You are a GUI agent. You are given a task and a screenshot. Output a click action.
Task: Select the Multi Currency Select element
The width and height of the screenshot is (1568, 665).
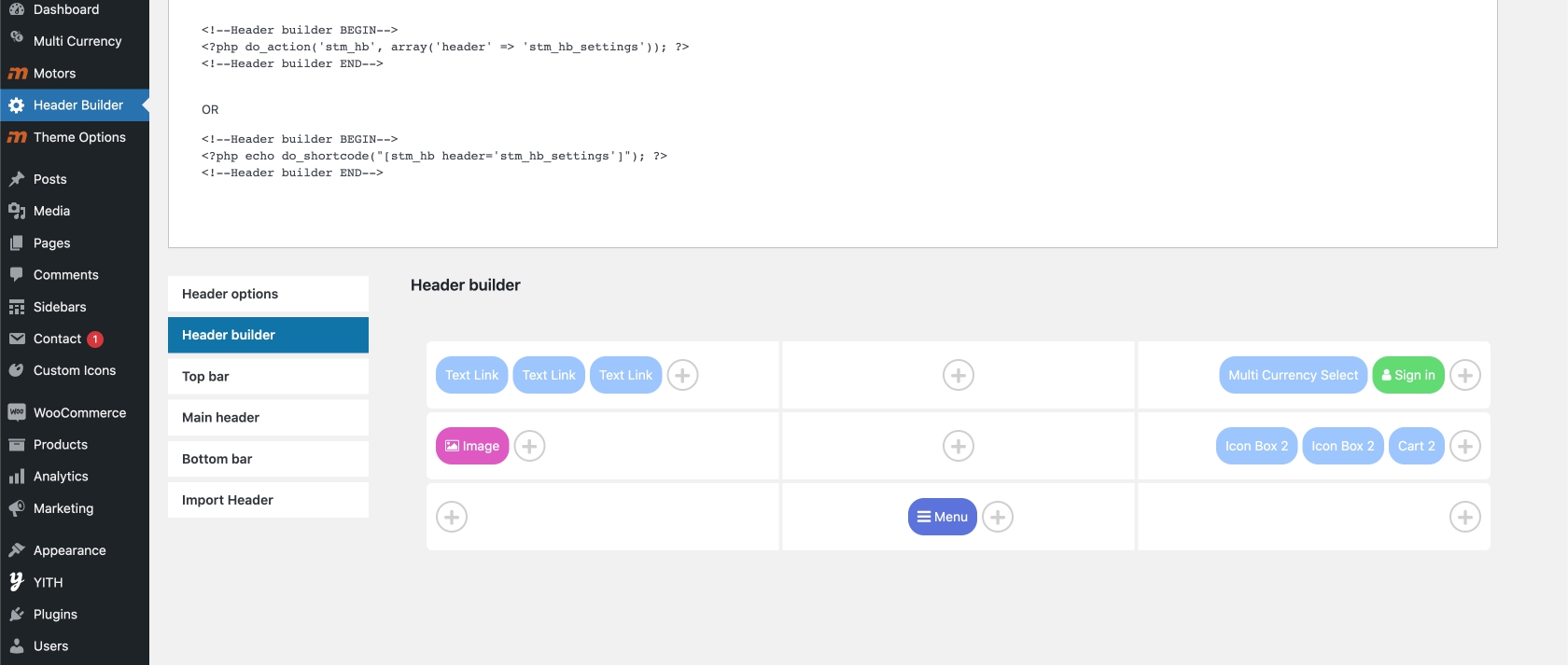[1293, 375]
